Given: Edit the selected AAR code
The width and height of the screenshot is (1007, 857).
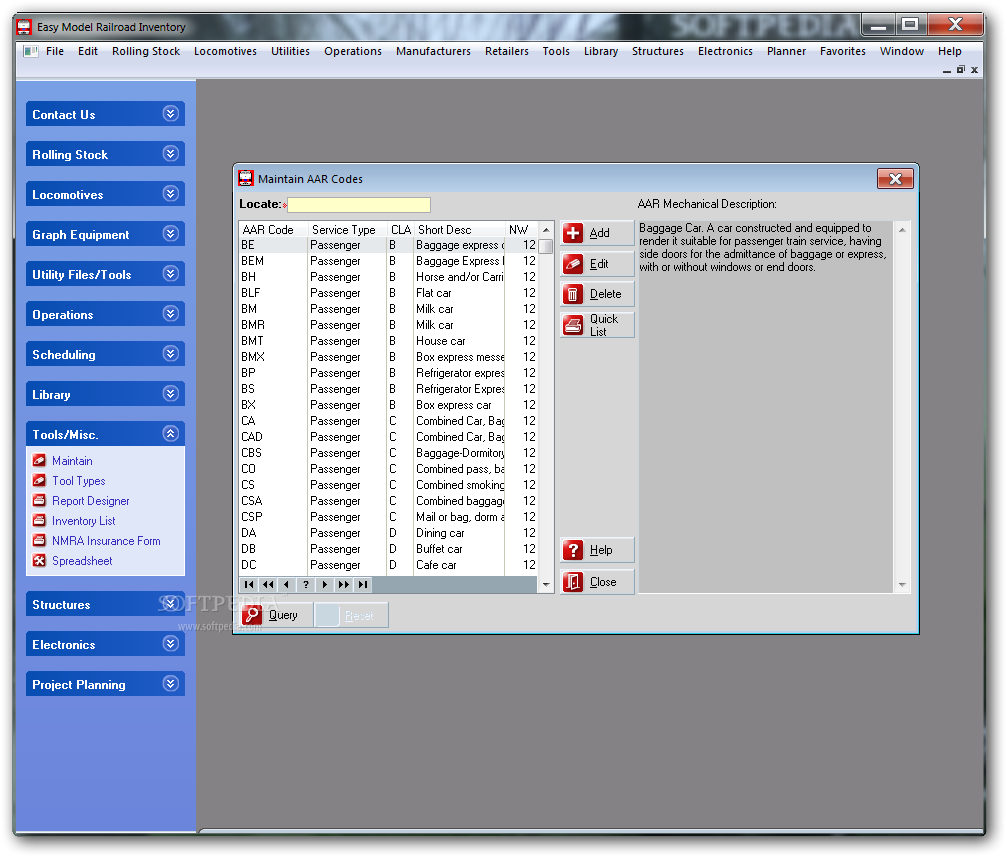Looking at the screenshot, I should 597,263.
